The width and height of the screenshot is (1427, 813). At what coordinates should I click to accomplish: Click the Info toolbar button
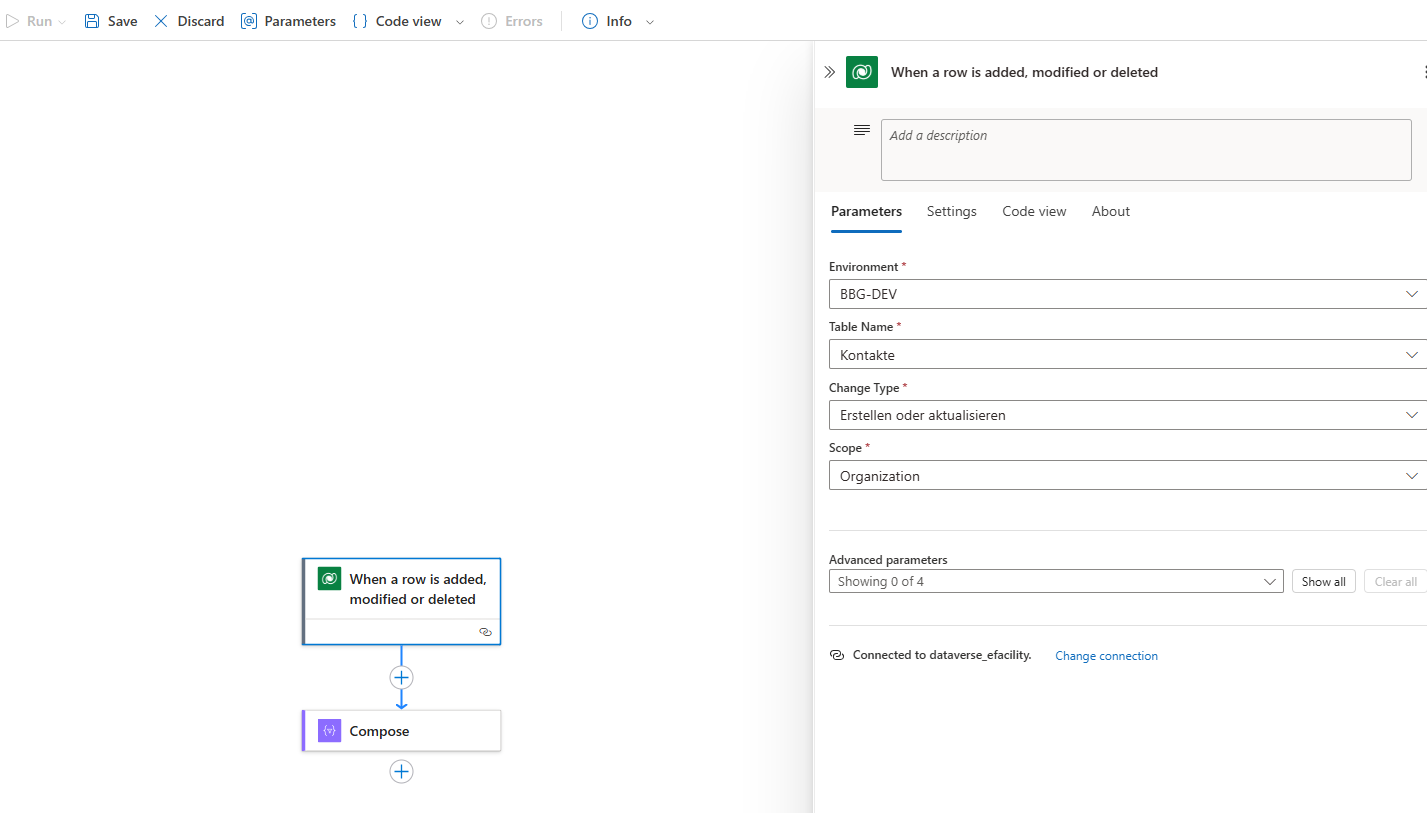607,21
